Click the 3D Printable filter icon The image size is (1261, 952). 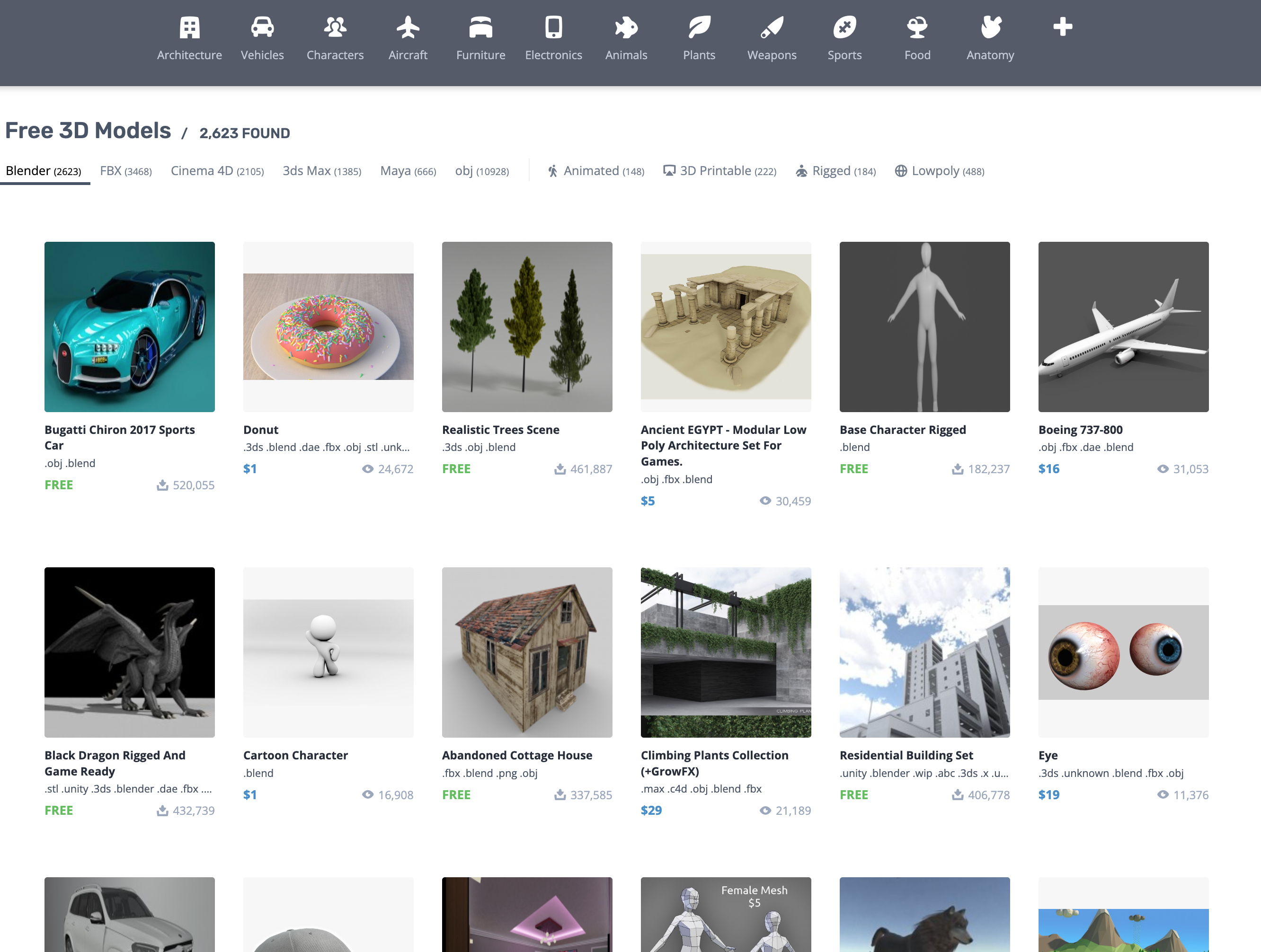(x=669, y=171)
